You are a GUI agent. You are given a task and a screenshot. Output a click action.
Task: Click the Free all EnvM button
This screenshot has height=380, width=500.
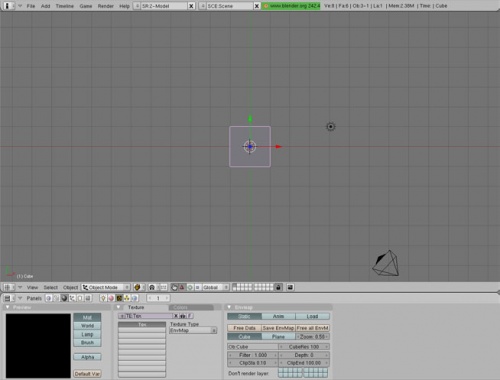coord(312,328)
